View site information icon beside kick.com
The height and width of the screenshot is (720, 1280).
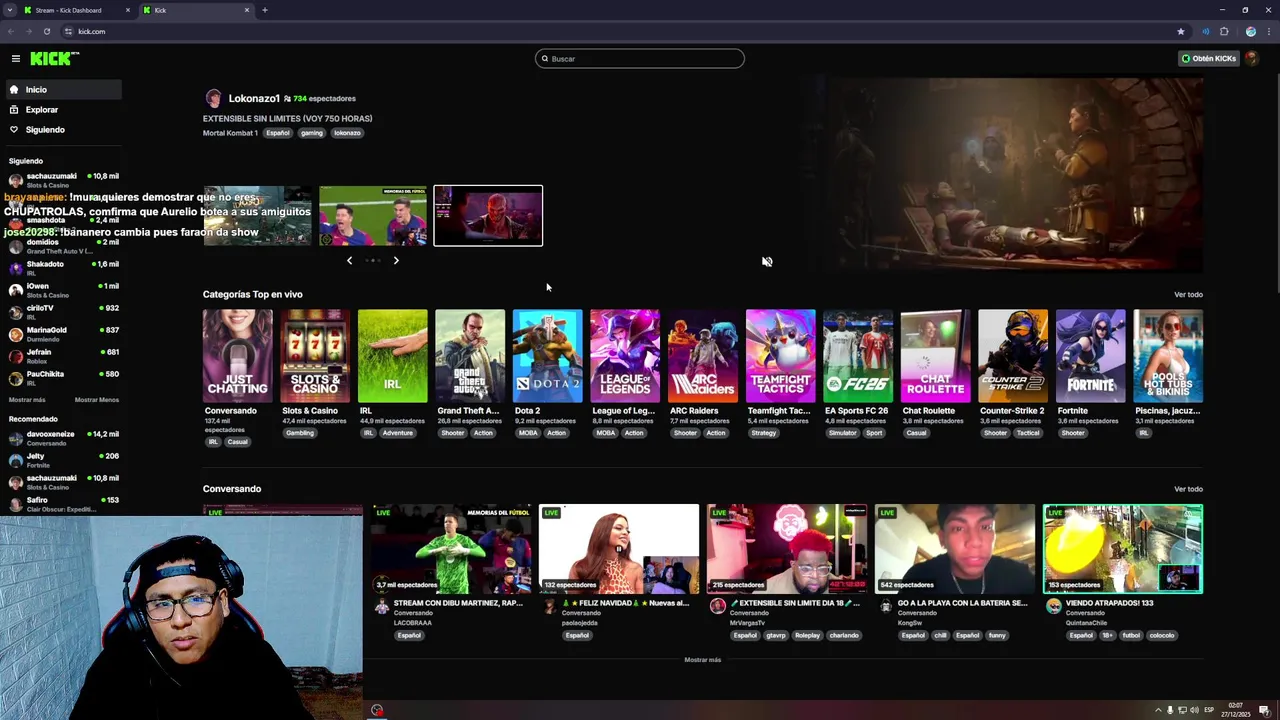click(x=68, y=31)
